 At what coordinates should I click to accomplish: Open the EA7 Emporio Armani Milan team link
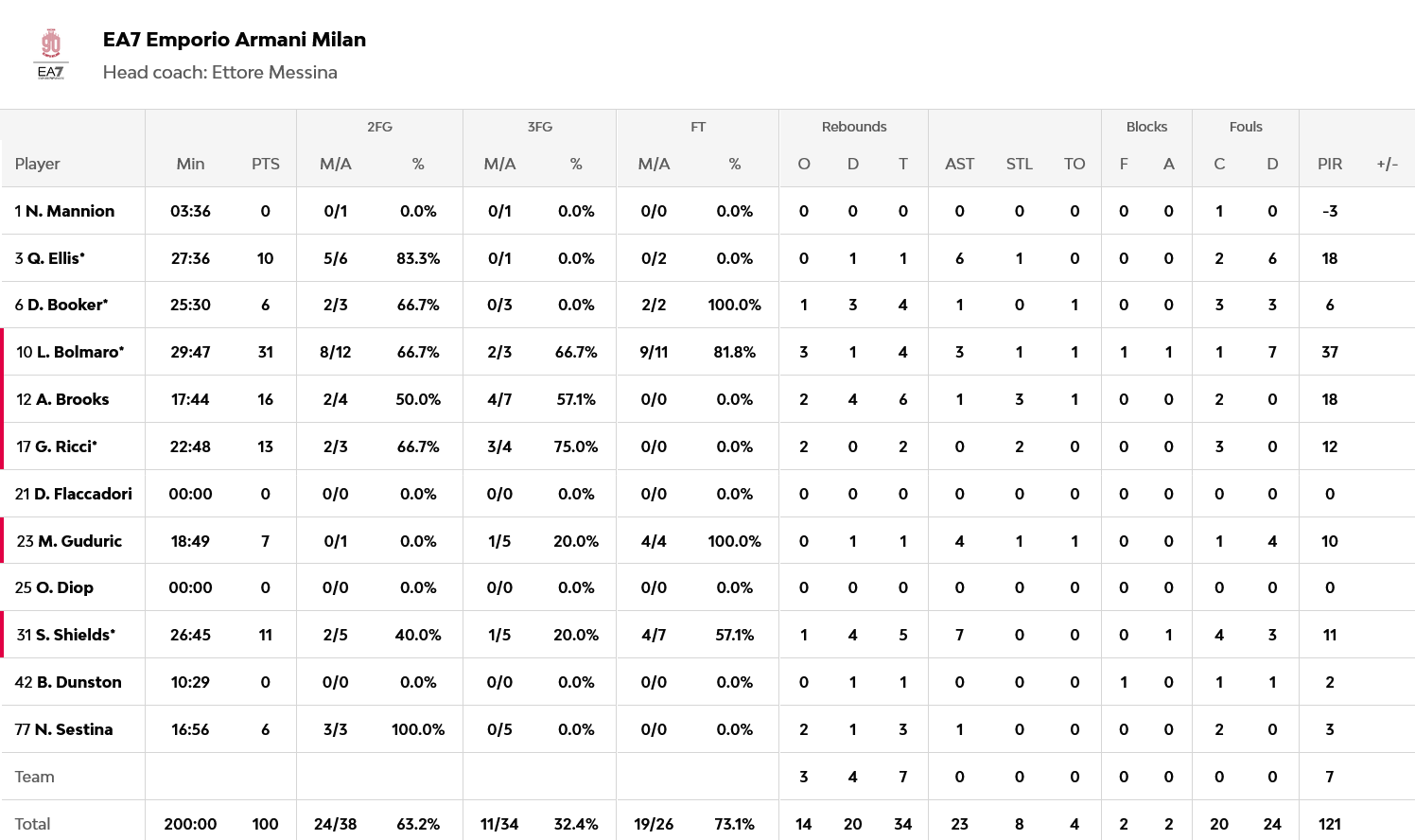[x=234, y=40]
